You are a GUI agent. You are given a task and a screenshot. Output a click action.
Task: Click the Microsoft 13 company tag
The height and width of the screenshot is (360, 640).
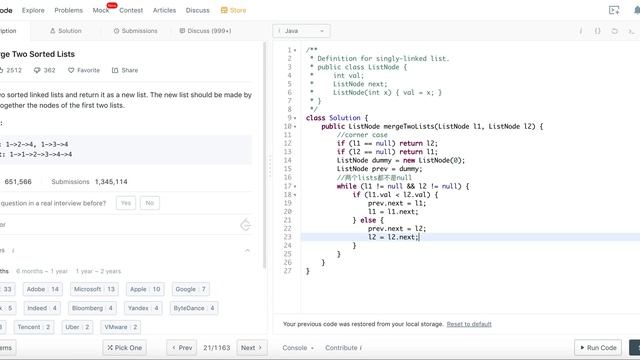(x=94, y=289)
